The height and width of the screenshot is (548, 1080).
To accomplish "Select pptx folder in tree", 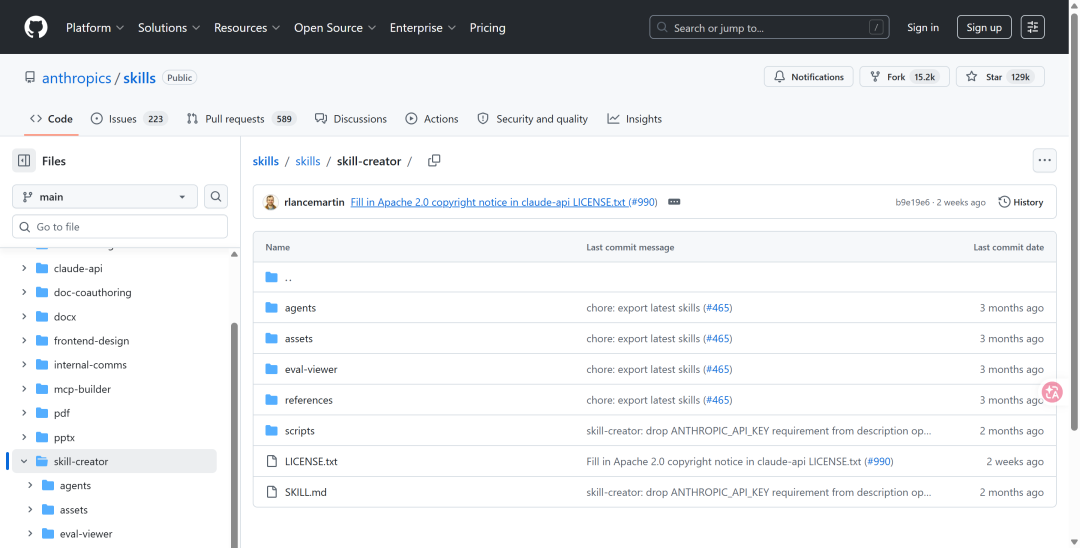I will coord(65,437).
